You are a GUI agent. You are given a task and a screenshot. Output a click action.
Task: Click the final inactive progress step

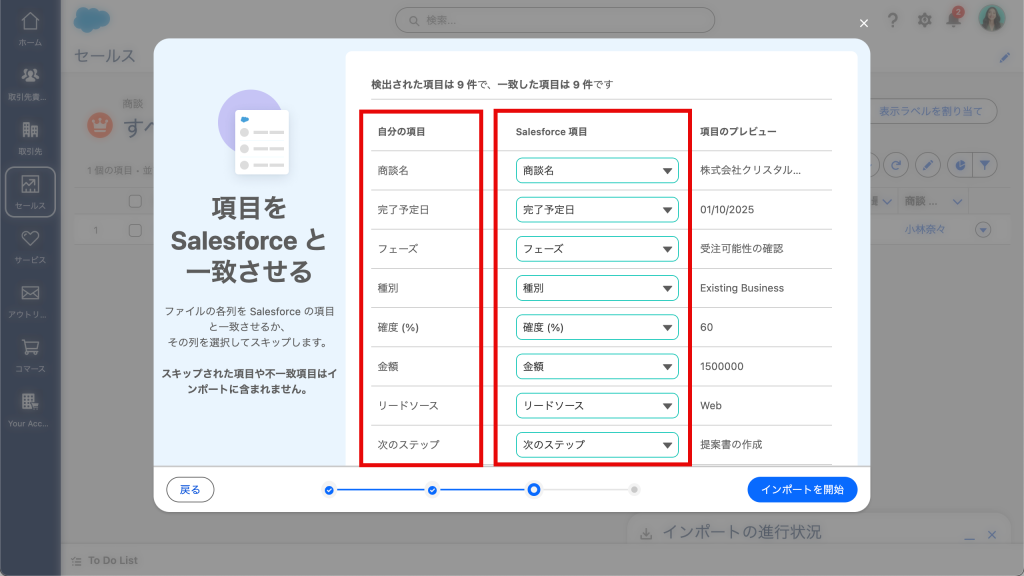tap(634, 489)
